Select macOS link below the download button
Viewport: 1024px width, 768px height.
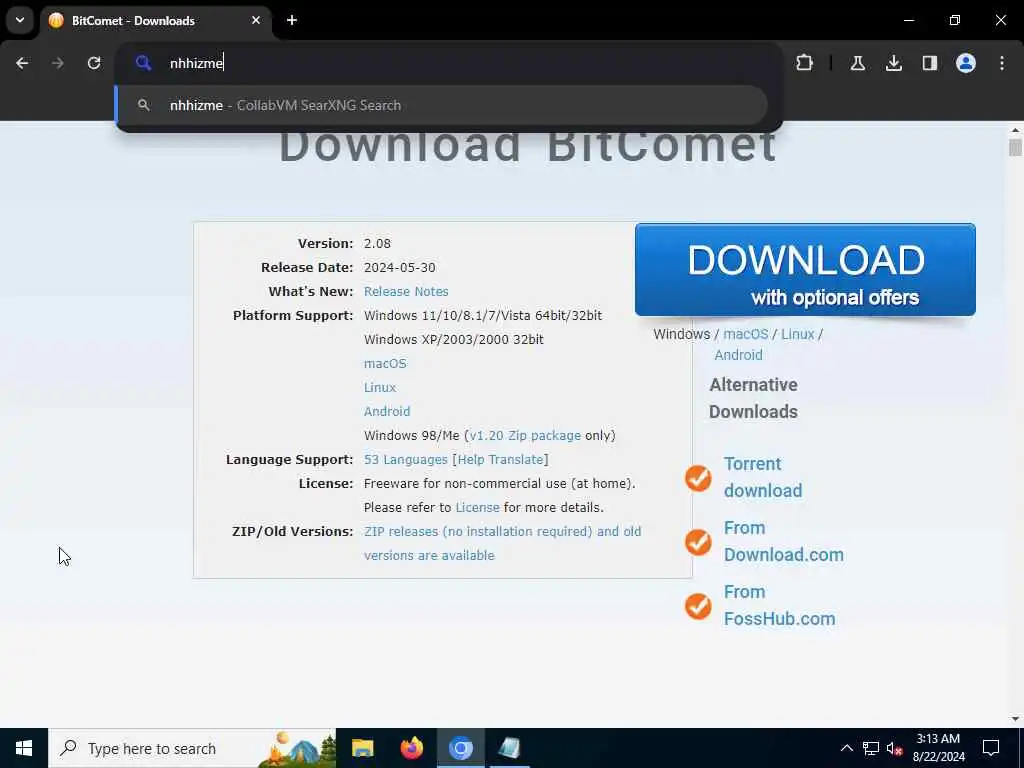746,334
